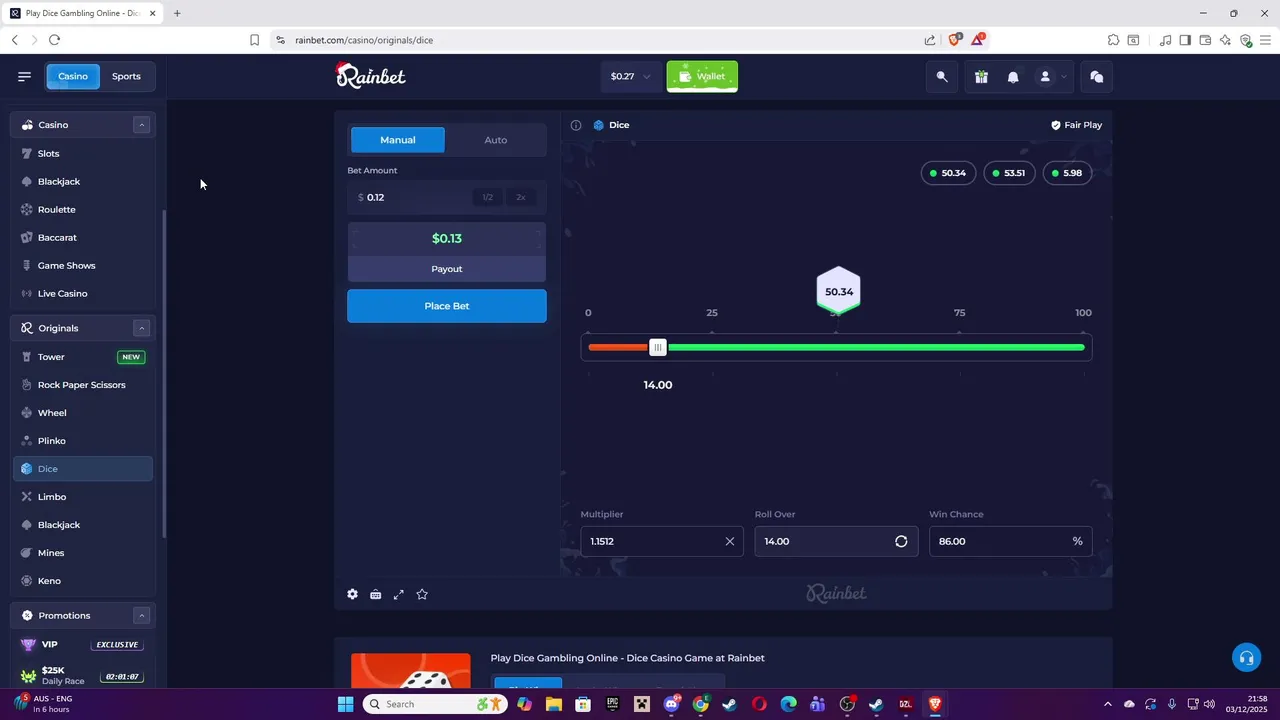This screenshot has height=720, width=1280.
Task: Click the share page icon
Action: (930, 40)
